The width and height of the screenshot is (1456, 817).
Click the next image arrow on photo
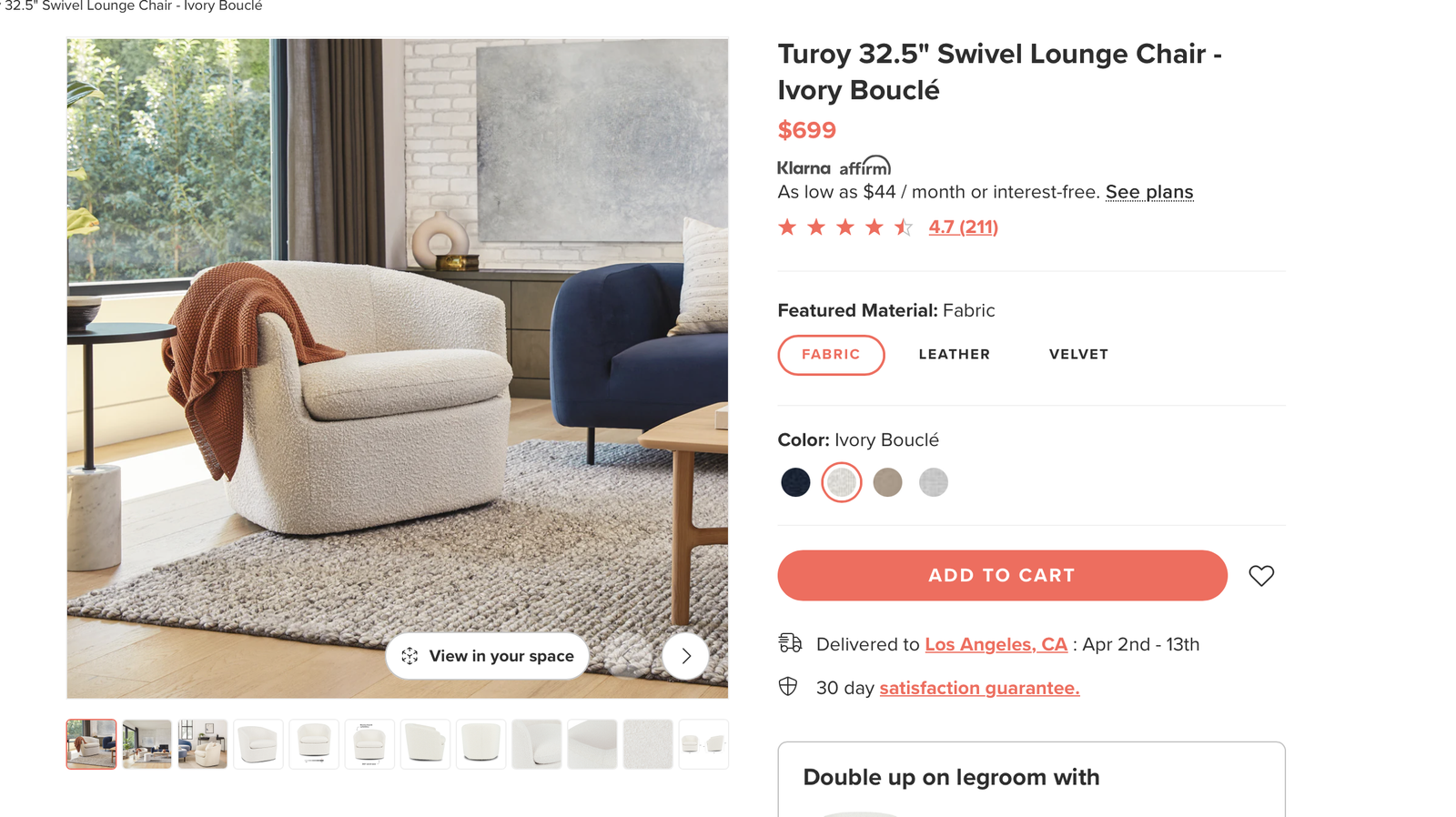click(x=686, y=656)
